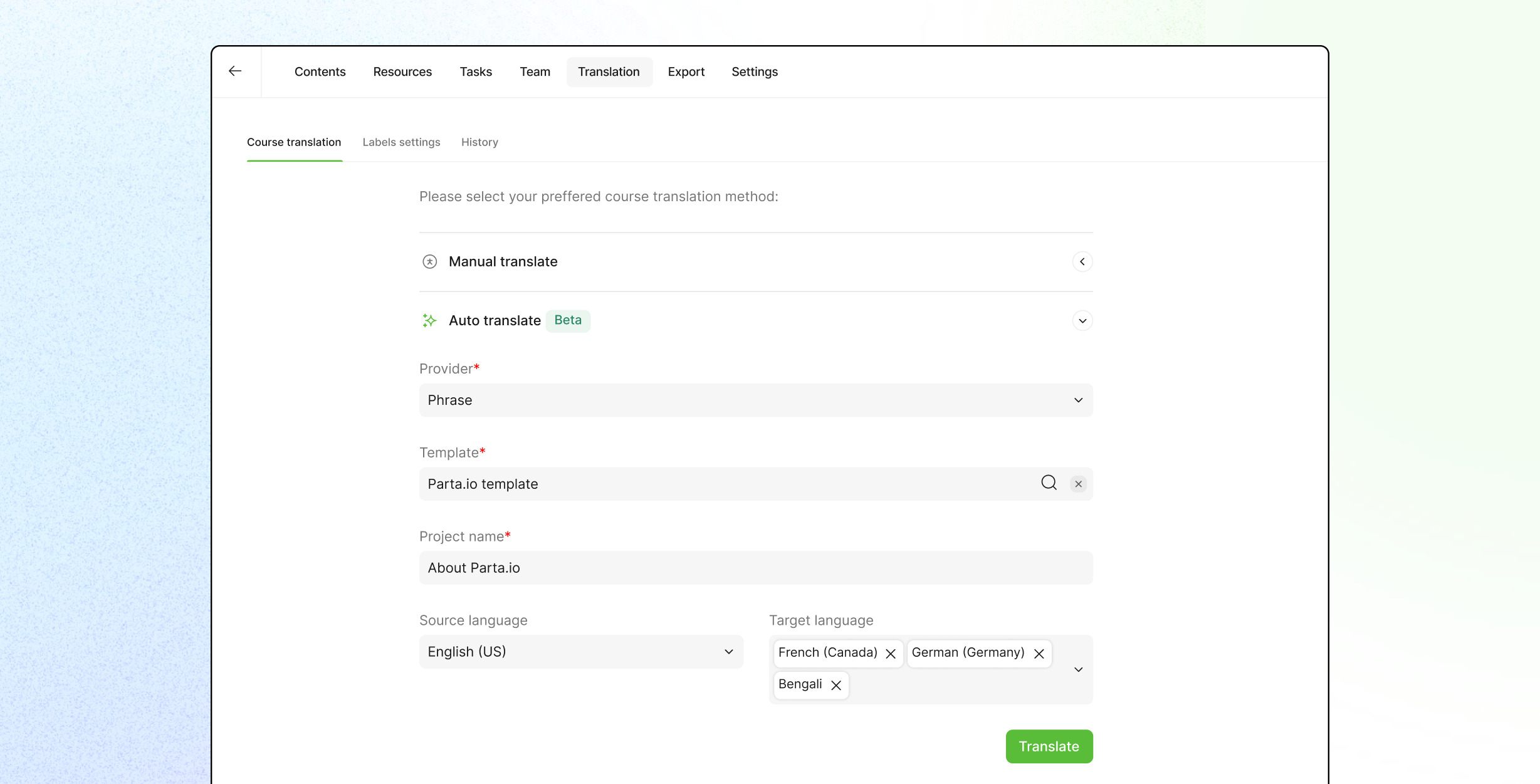Clear the Parta.io template selection
The height and width of the screenshot is (784, 1540).
(x=1078, y=484)
